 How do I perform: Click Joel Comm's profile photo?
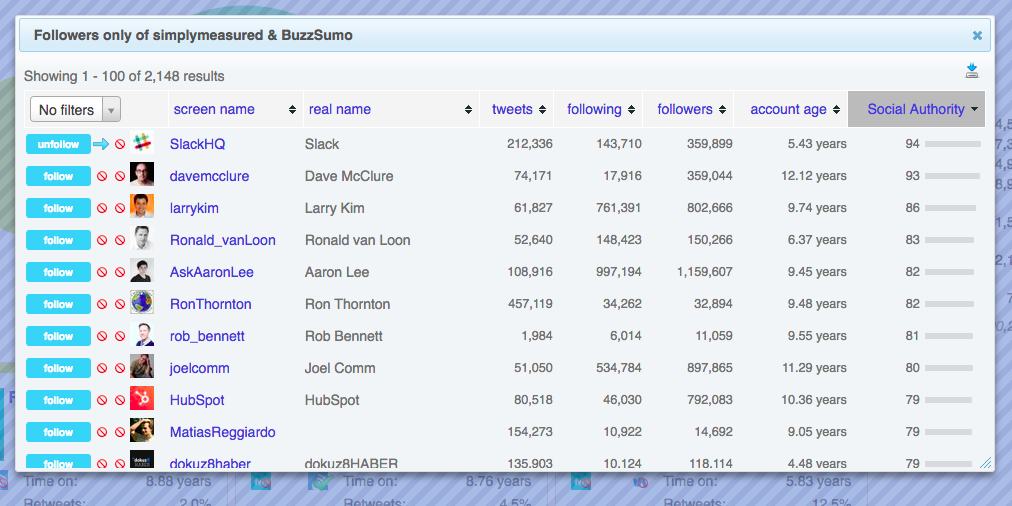coord(142,367)
